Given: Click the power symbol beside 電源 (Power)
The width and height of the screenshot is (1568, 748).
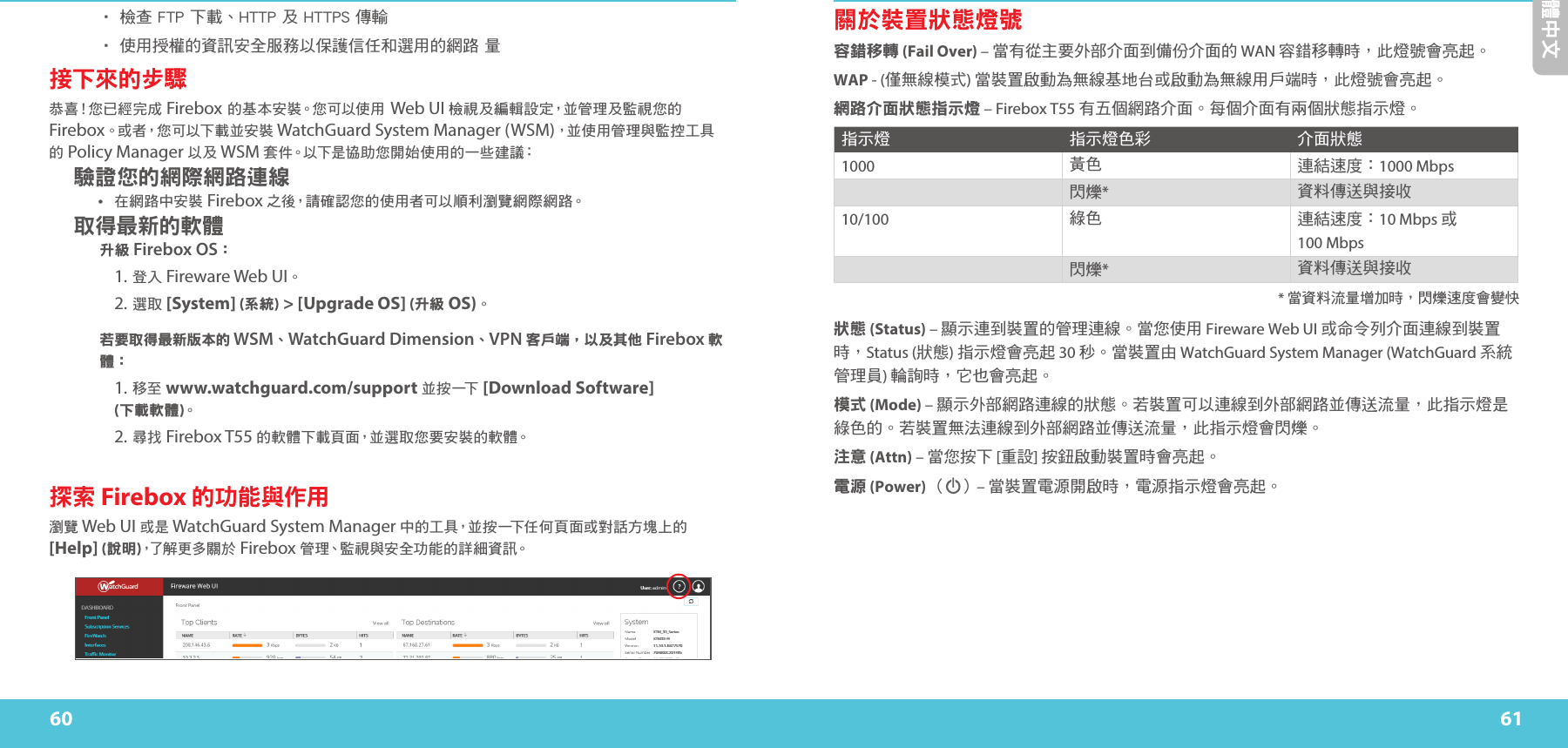Looking at the screenshot, I should (x=953, y=487).
